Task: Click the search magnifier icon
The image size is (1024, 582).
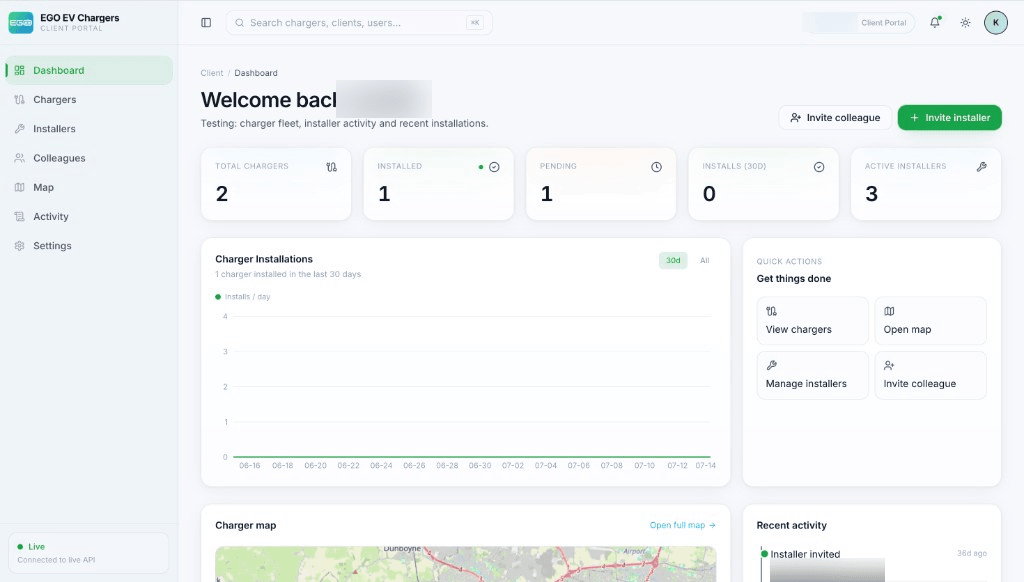Action: pyautogui.click(x=240, y=23)
